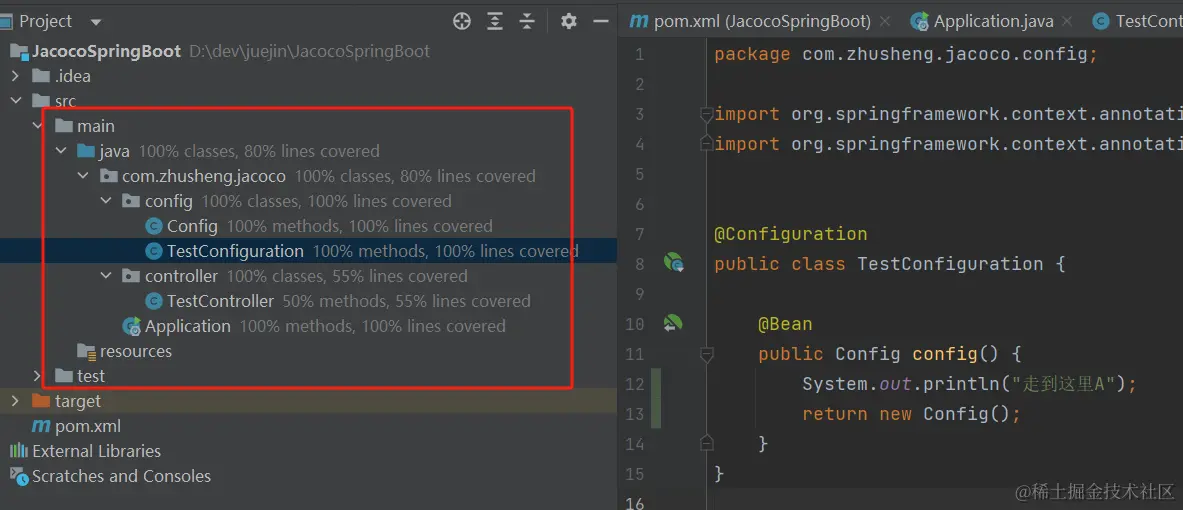Screen dimensions: 1183x510
Task: Collapse the controller package
Action: pos(106,276)
